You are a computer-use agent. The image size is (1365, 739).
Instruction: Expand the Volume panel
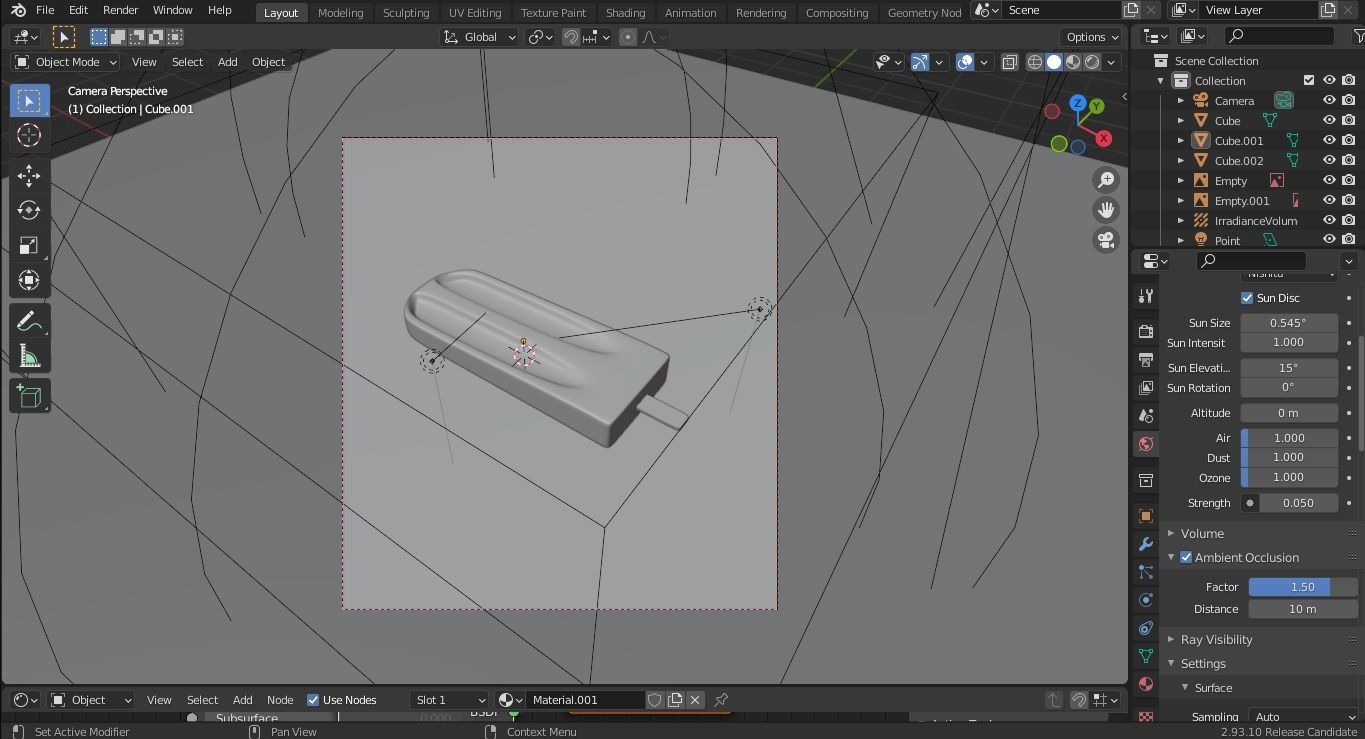(1202, 533)
